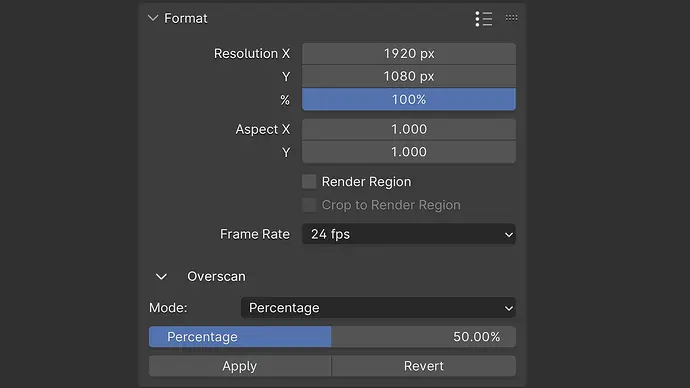Click the Apply button
The height and width of the screenshot is (388, 690).
coord(240,366)
